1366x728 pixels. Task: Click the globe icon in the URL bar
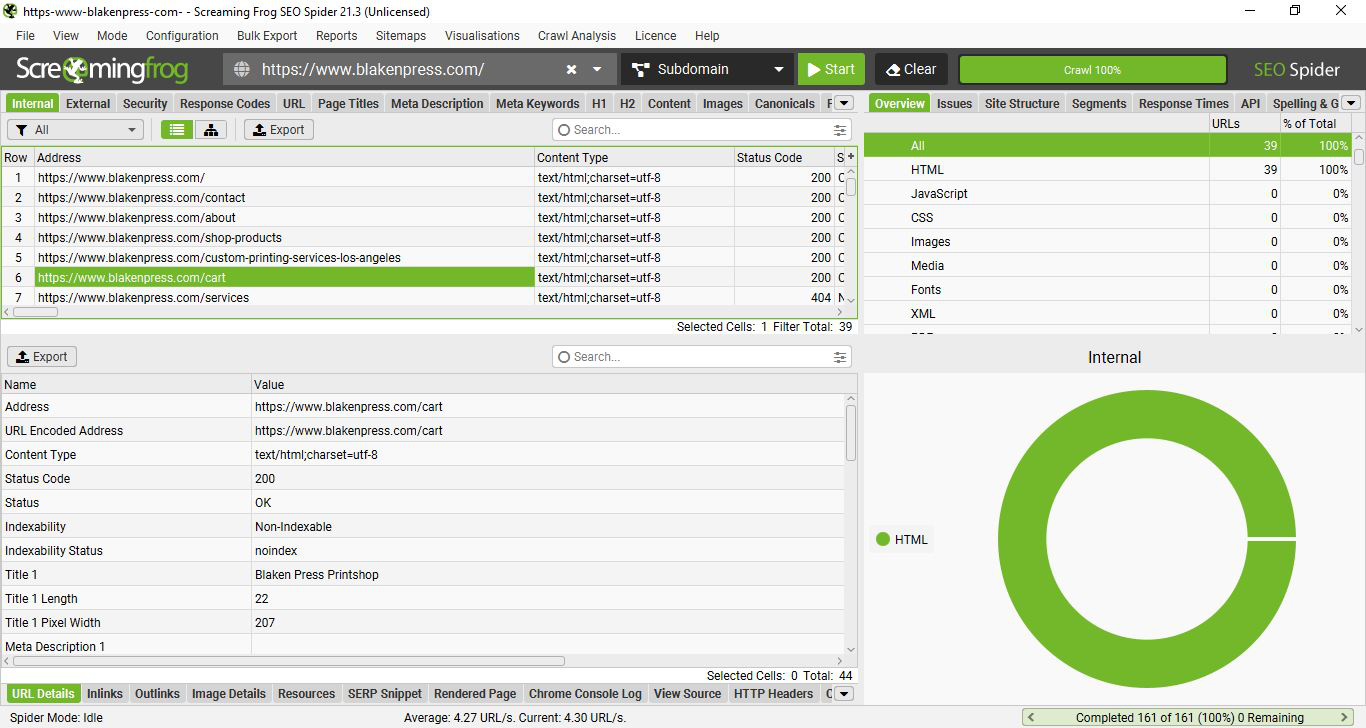click(x=241, y=69)
